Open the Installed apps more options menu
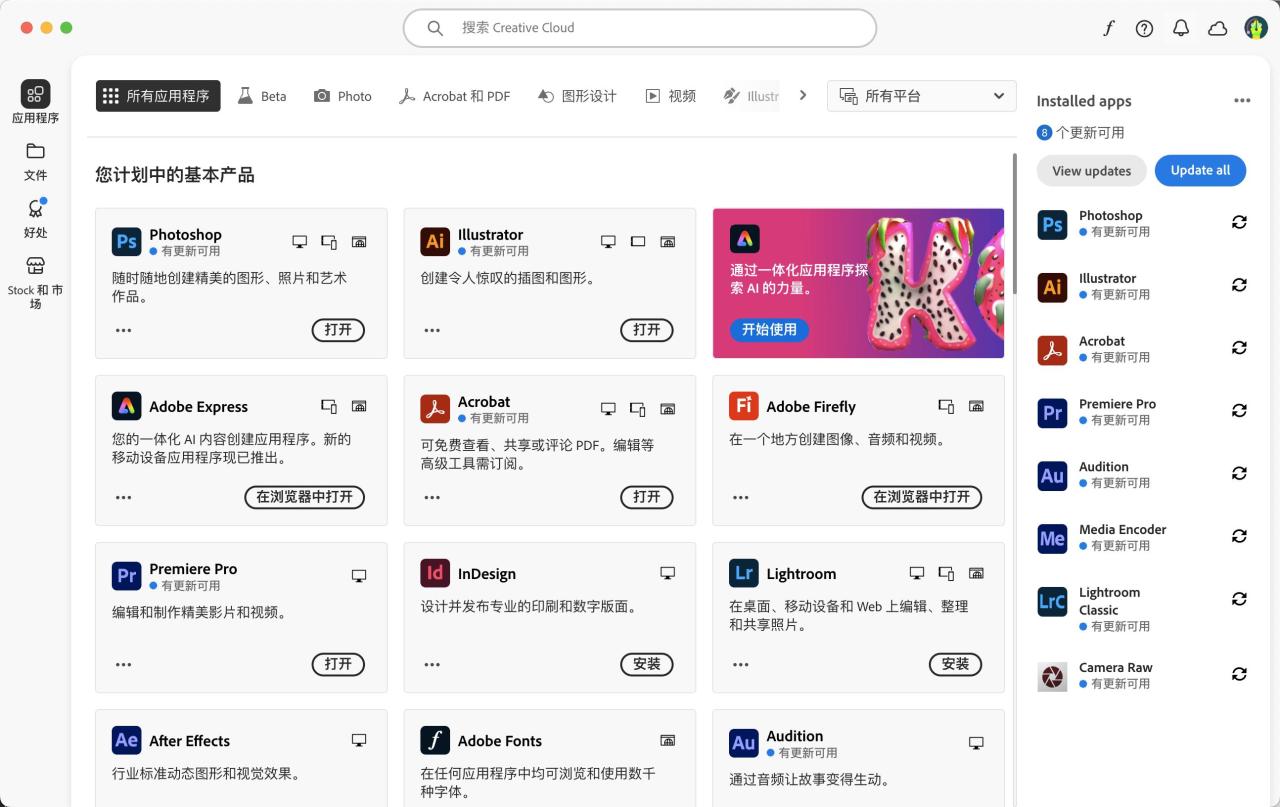Viewport: 1280px width, 807px height. (1242, 101)
